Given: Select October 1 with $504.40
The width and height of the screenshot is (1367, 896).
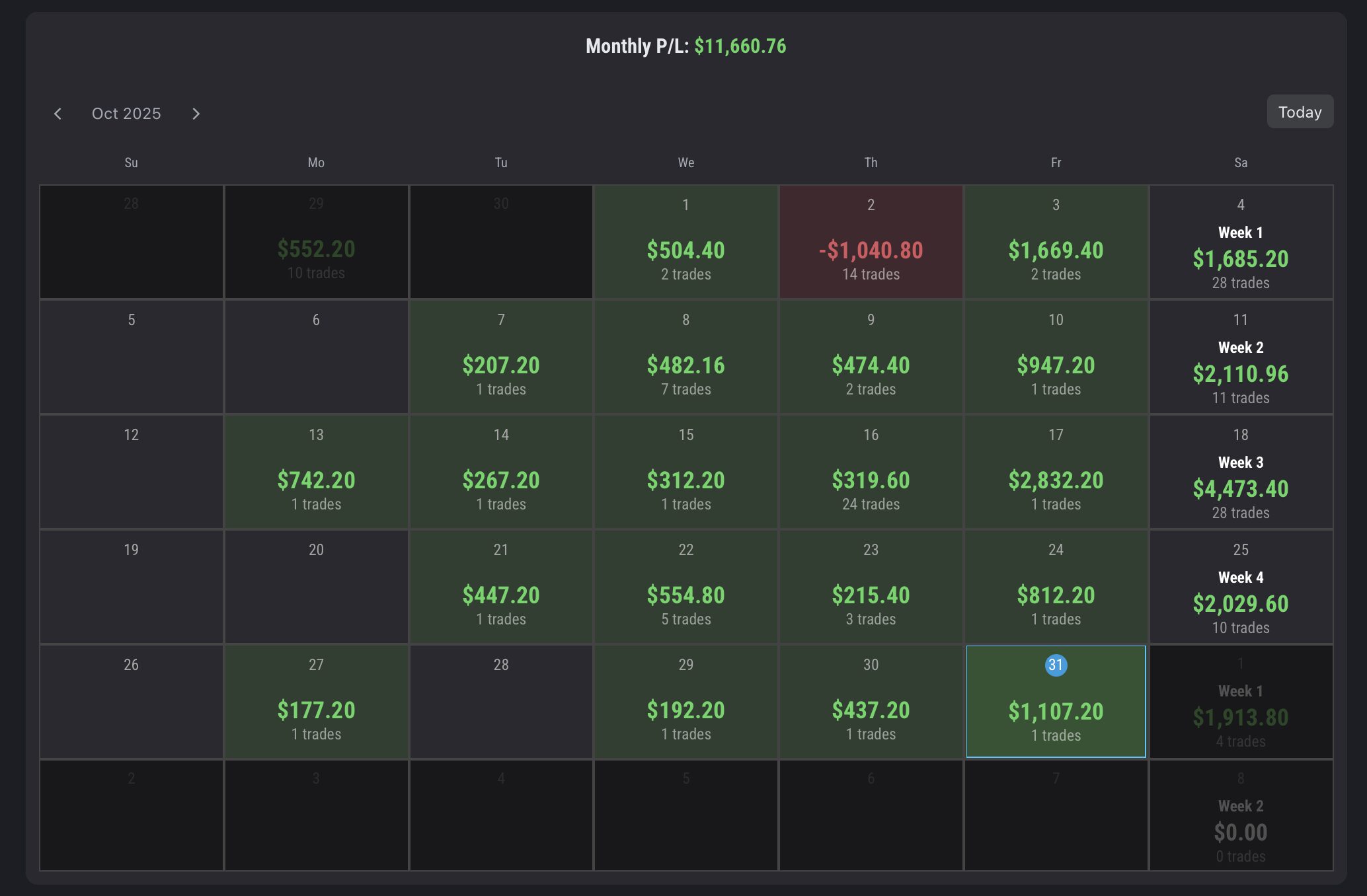Looking at the screenshot, I should click(685, 242).
